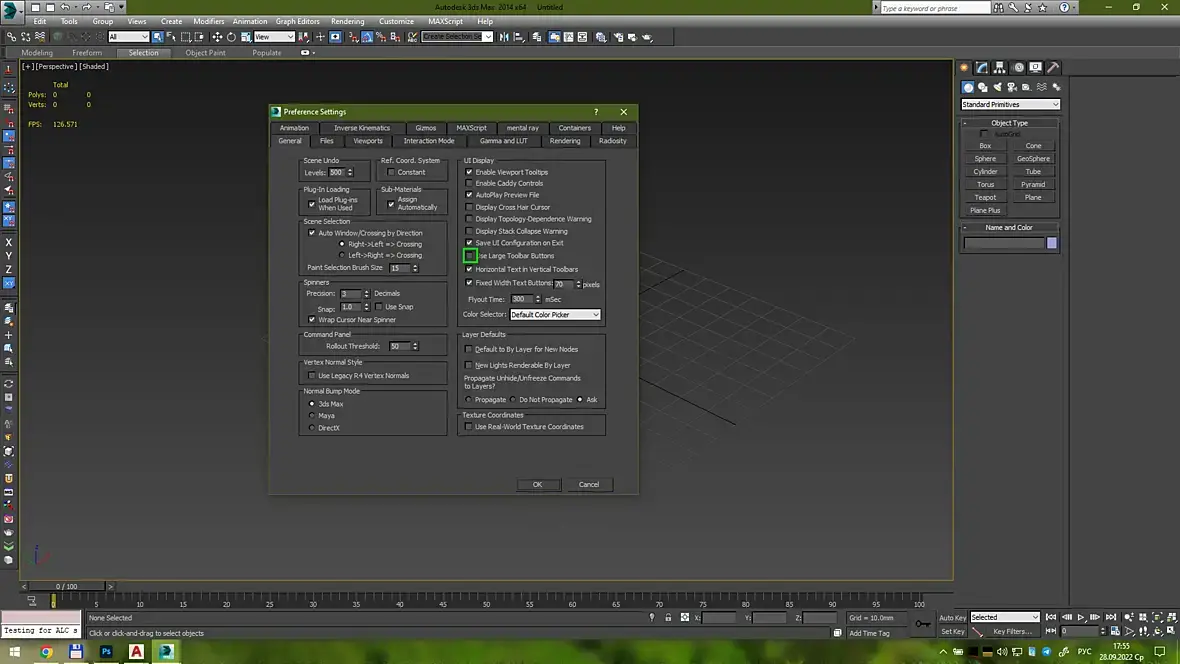
Task: Cancel the Preference Settings dialog
Action: (x=588, y=485)
